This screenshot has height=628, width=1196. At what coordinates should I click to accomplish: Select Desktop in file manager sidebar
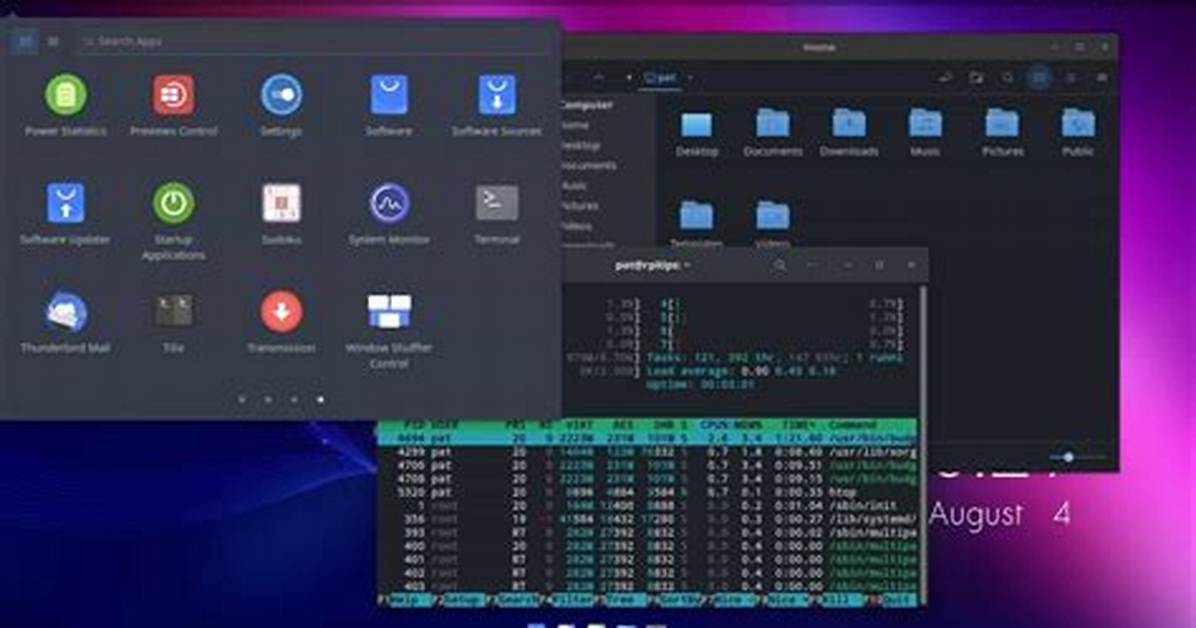pos(580,145)
